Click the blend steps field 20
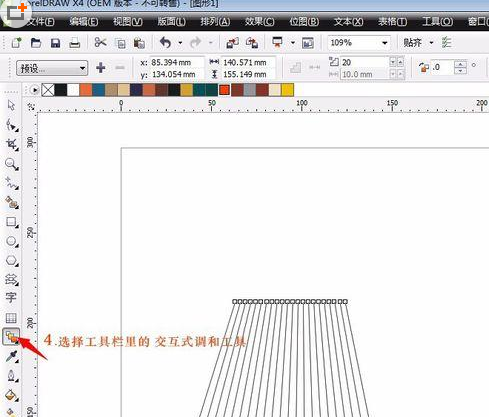489x417 pixels. click(x=364, y=62)
